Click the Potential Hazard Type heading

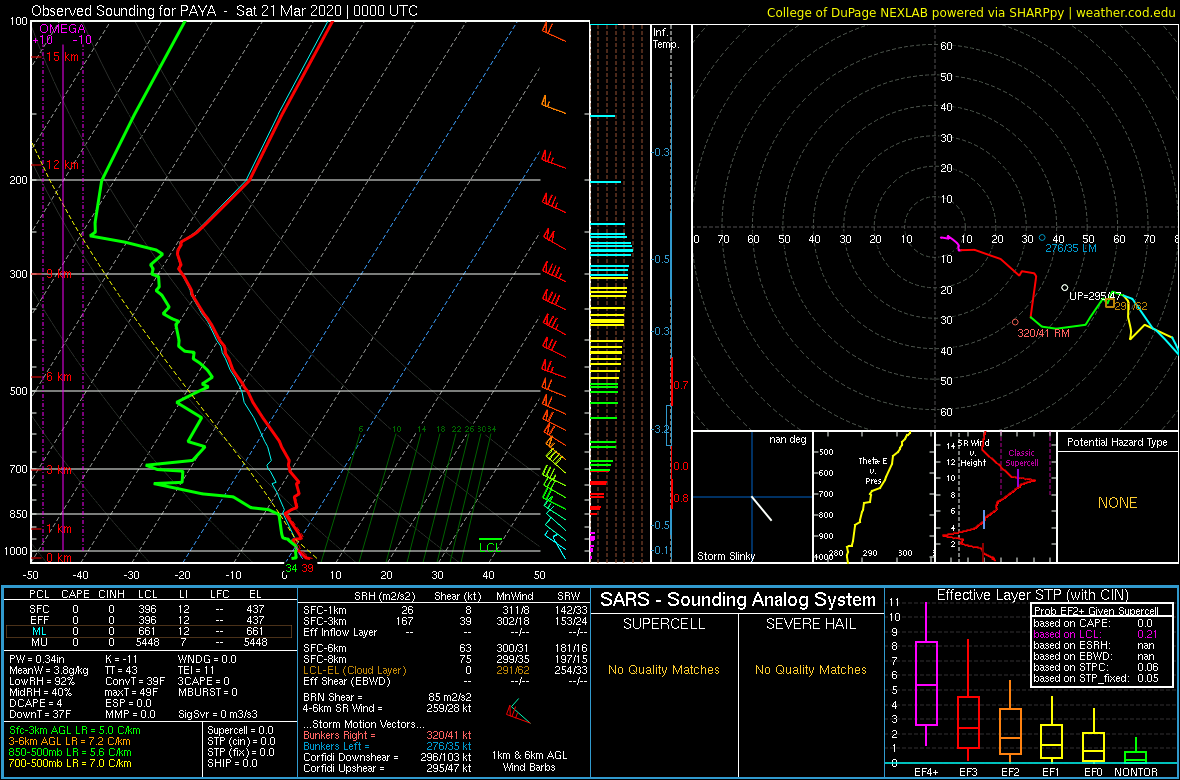tap(1117, 442)
